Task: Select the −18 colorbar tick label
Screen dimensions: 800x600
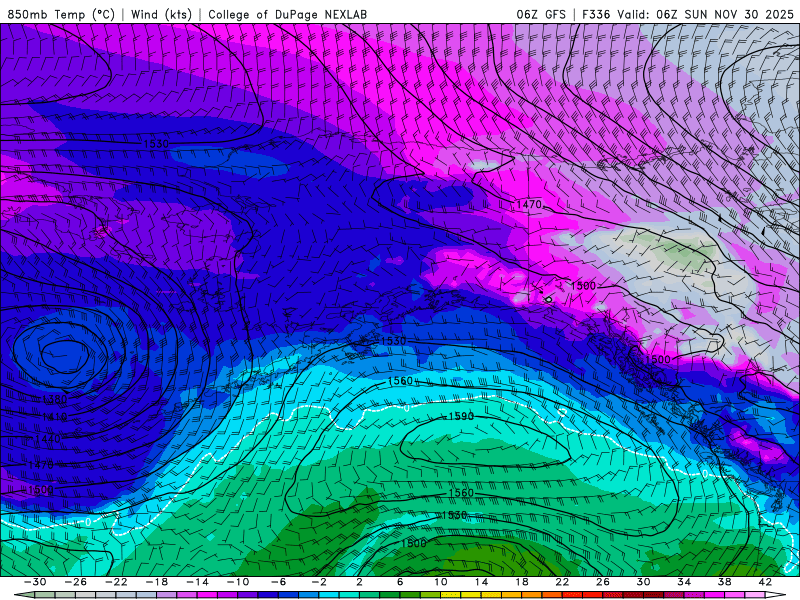Action: [x=157, y=582]
